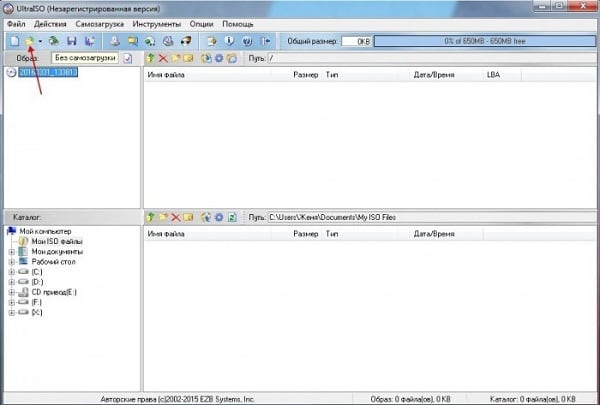This screenshot has height=405, width=600.
Task: Click the last icon in image pane toolbar
Action: [232, 58]
